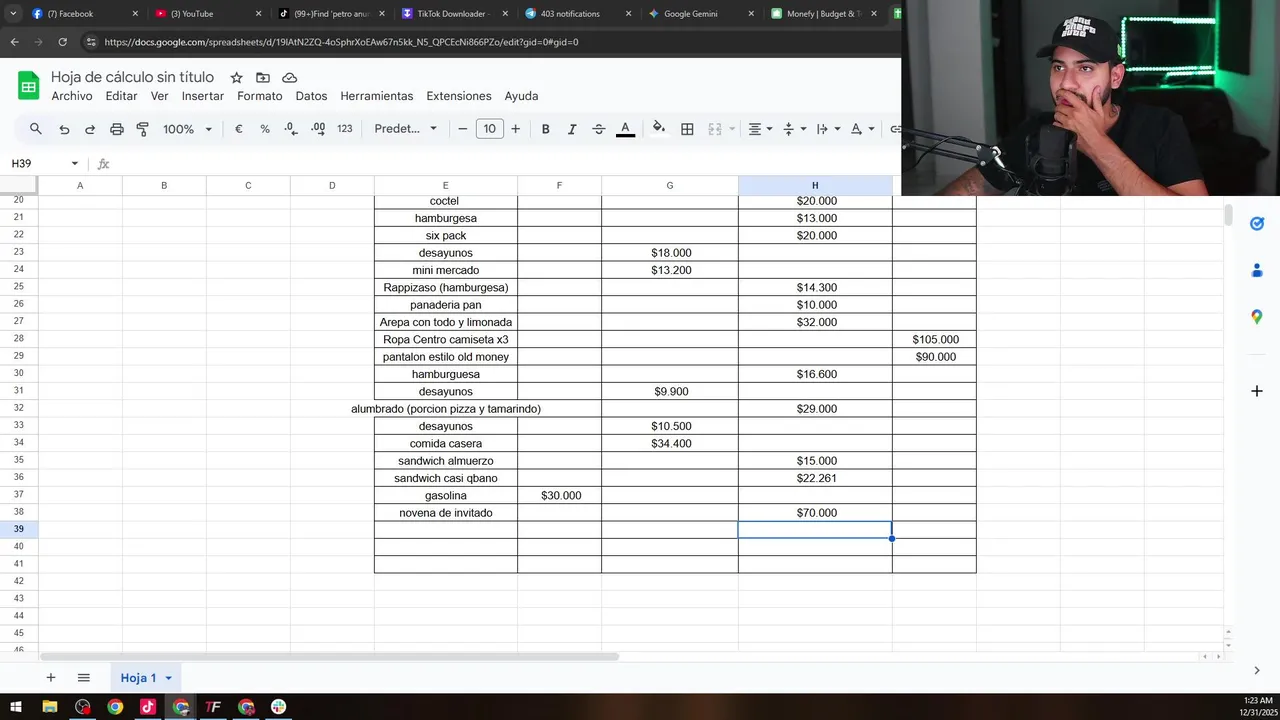Star the spreadsheet document
This screenshot has height=720, width=1280.
236,78
